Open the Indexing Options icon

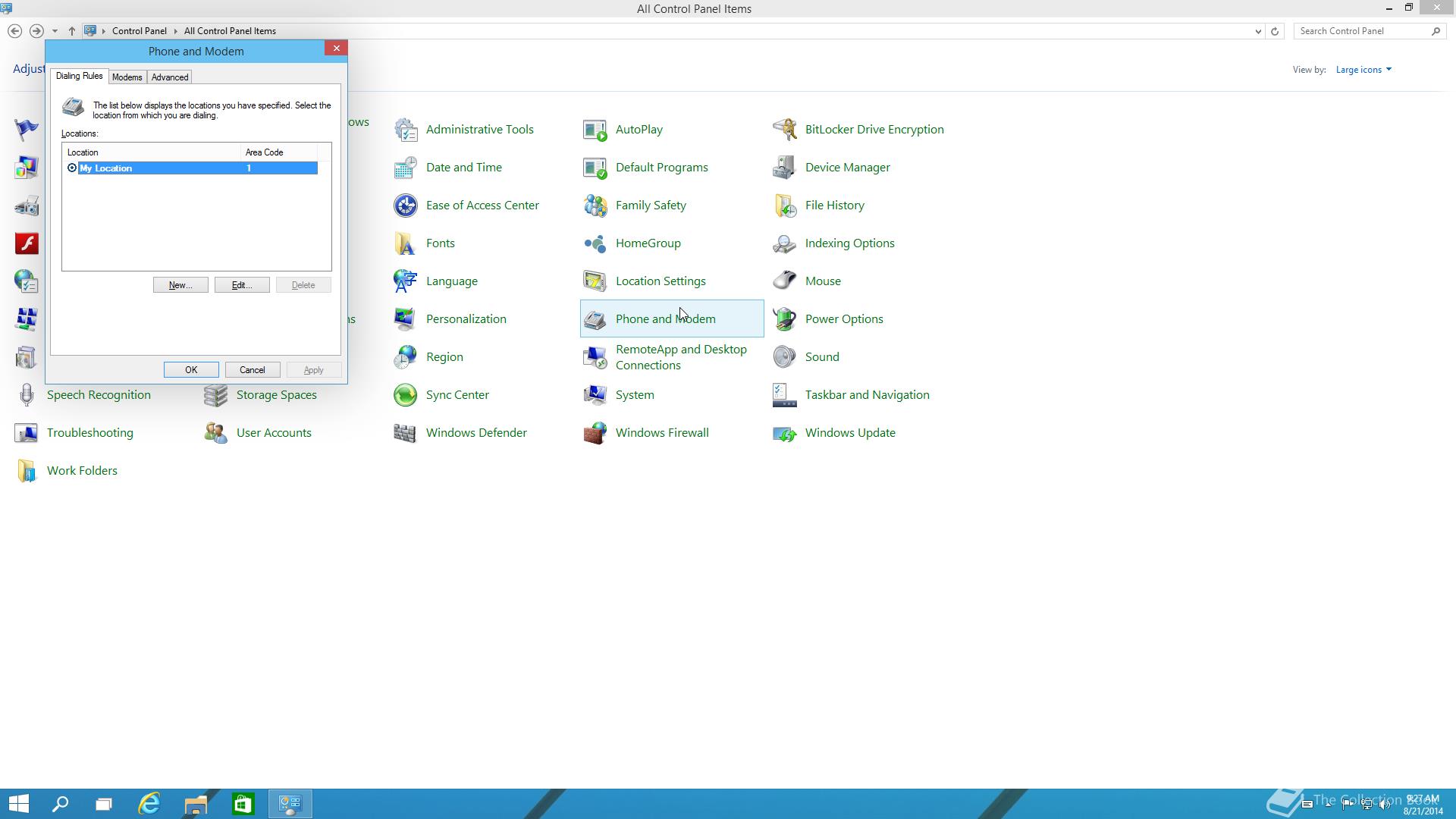coord(785,243)
